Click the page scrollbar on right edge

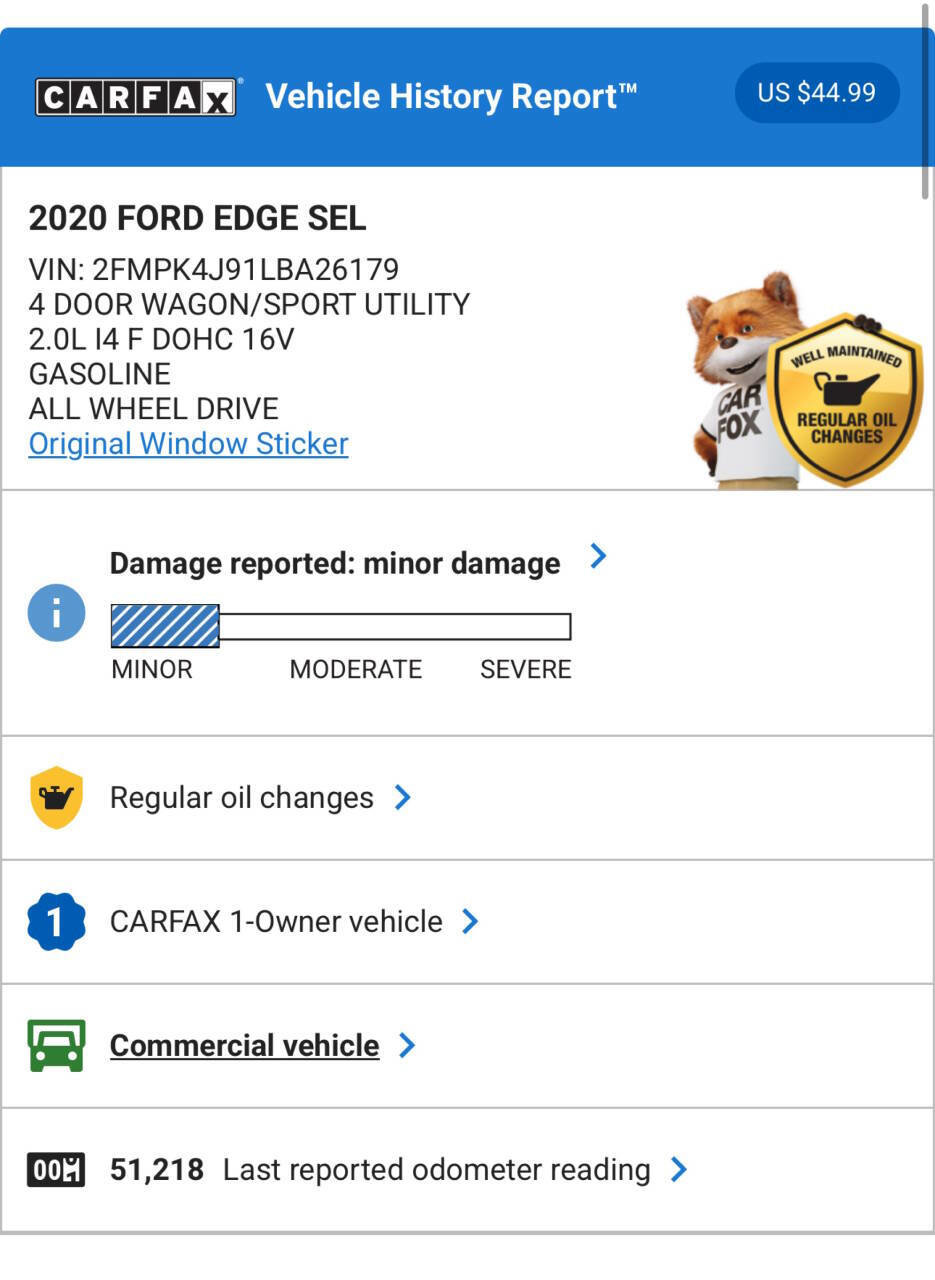927,100
